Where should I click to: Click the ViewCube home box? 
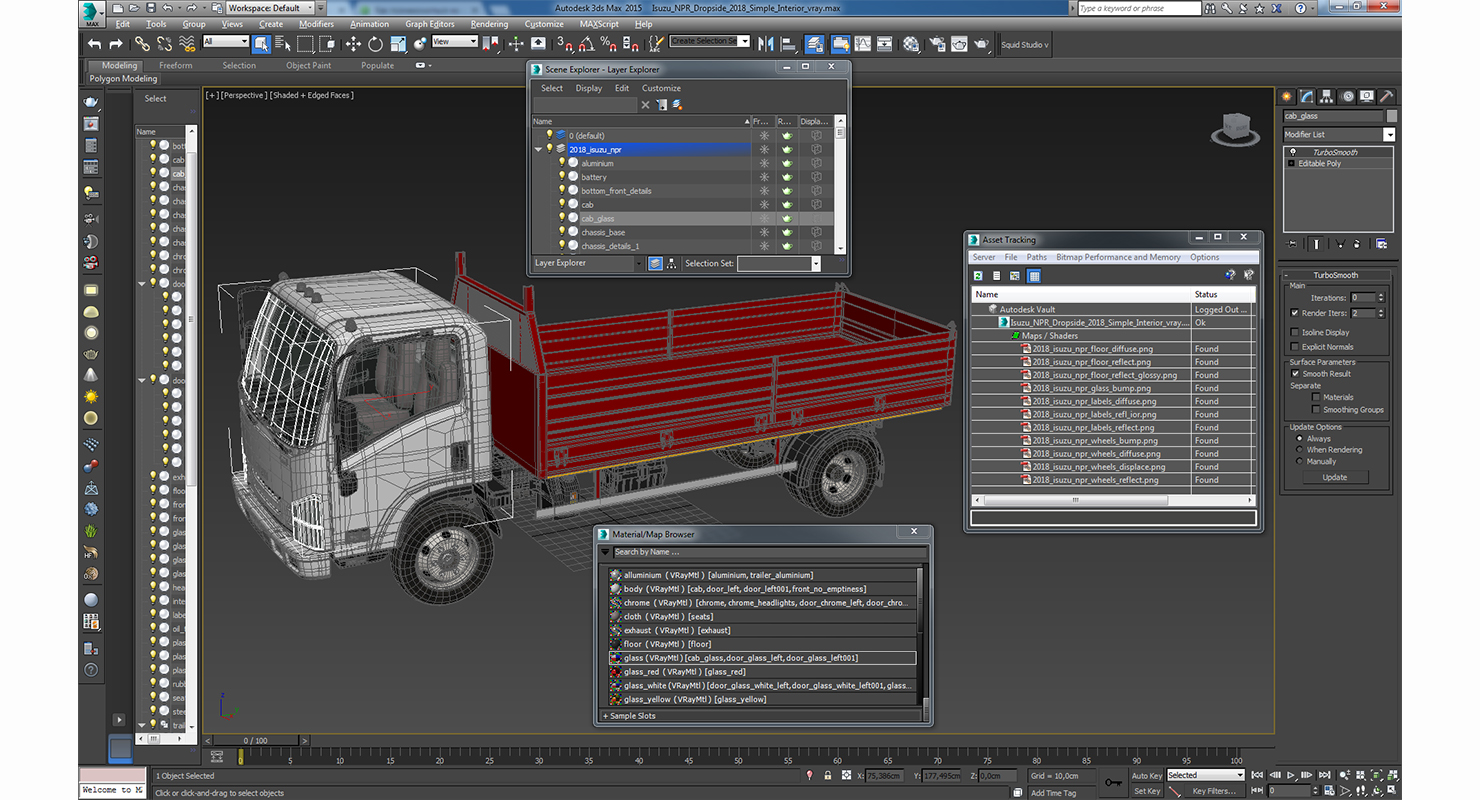[x=1236, y=128]
